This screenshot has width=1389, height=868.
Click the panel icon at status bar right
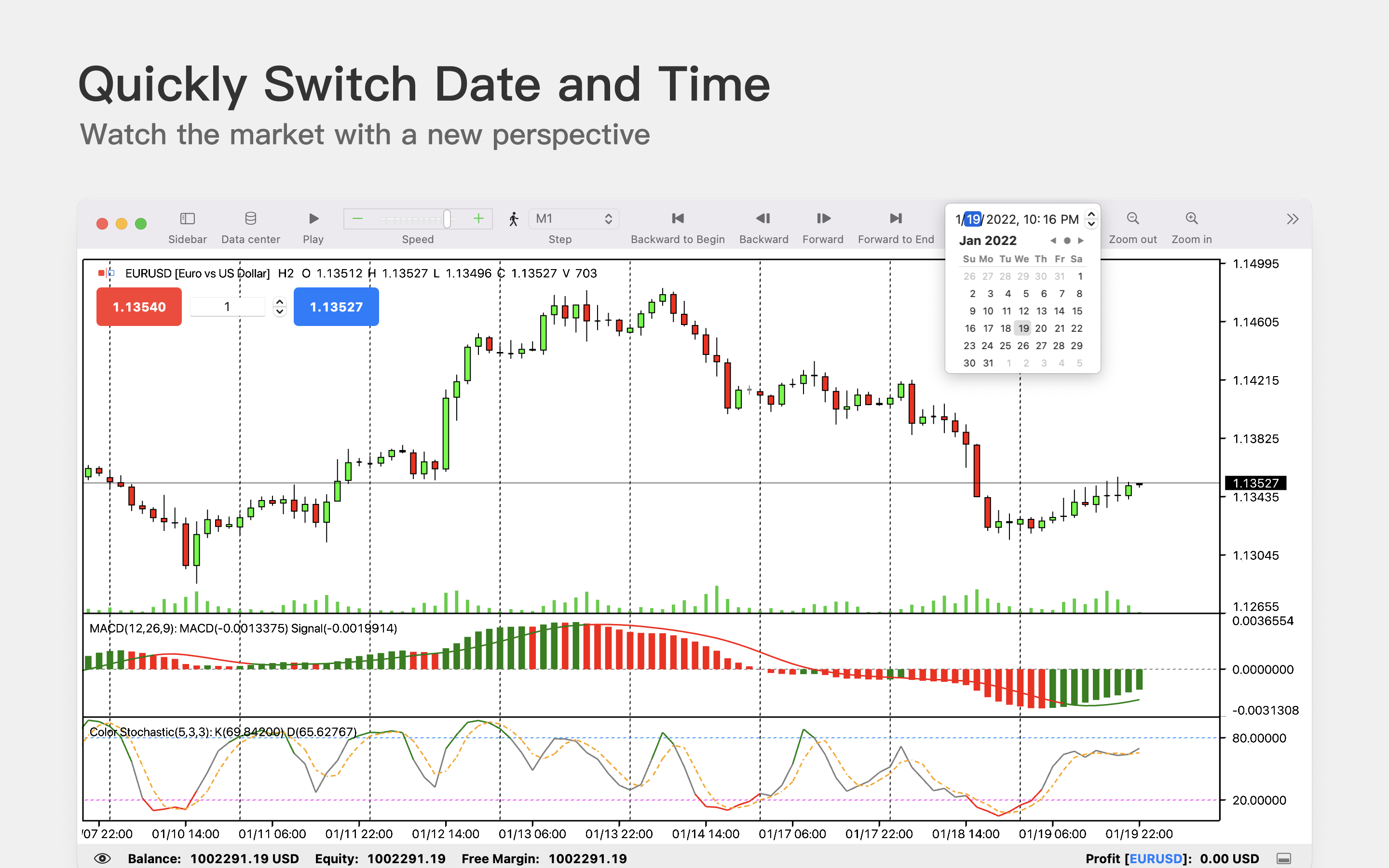point(1283,858)
